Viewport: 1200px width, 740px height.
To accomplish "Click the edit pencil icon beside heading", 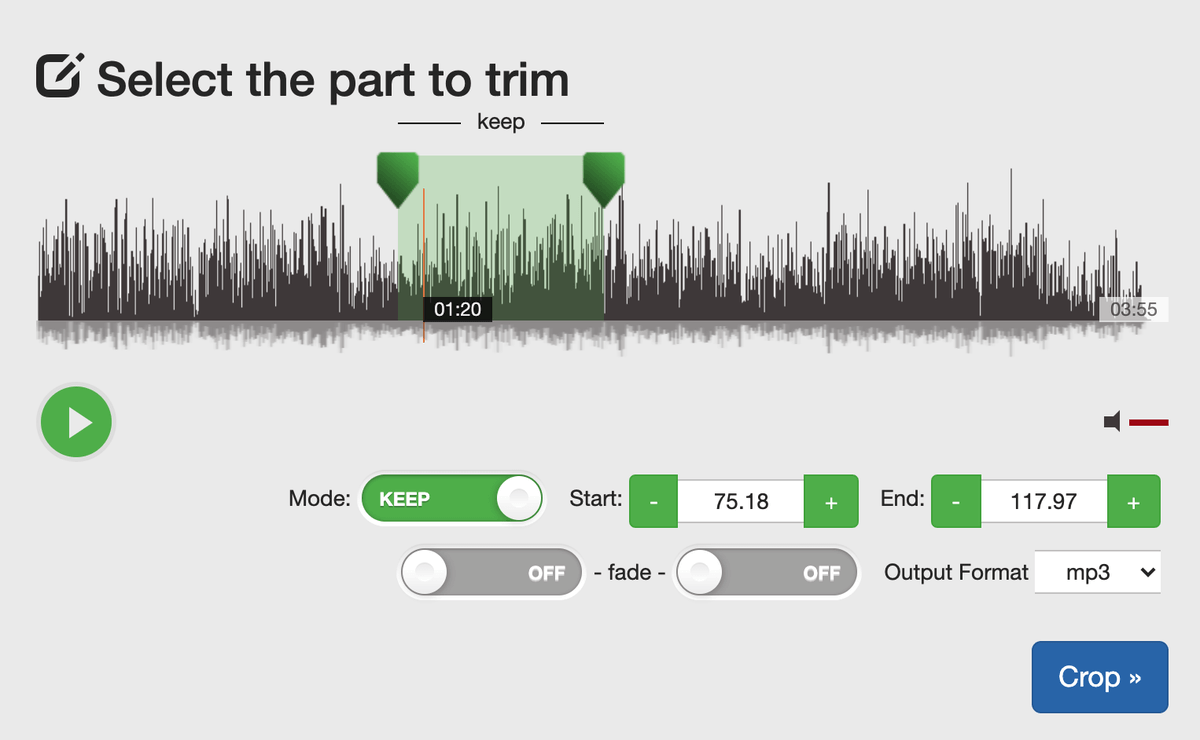I will pos(60,75).
